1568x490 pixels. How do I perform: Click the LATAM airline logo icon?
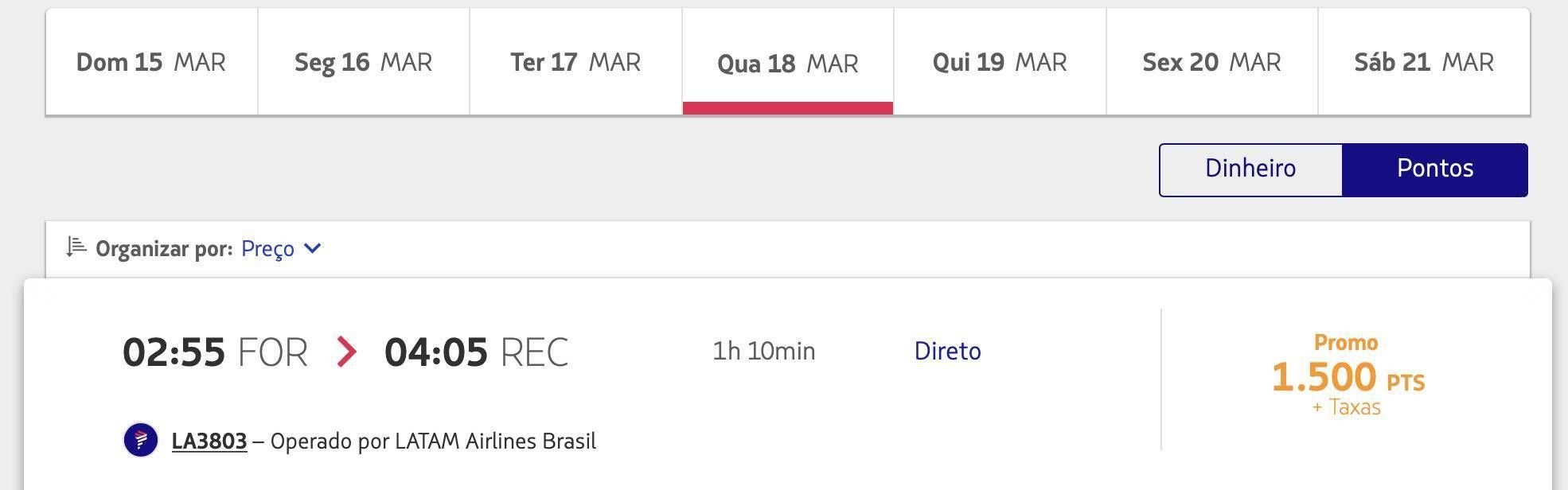141,440
